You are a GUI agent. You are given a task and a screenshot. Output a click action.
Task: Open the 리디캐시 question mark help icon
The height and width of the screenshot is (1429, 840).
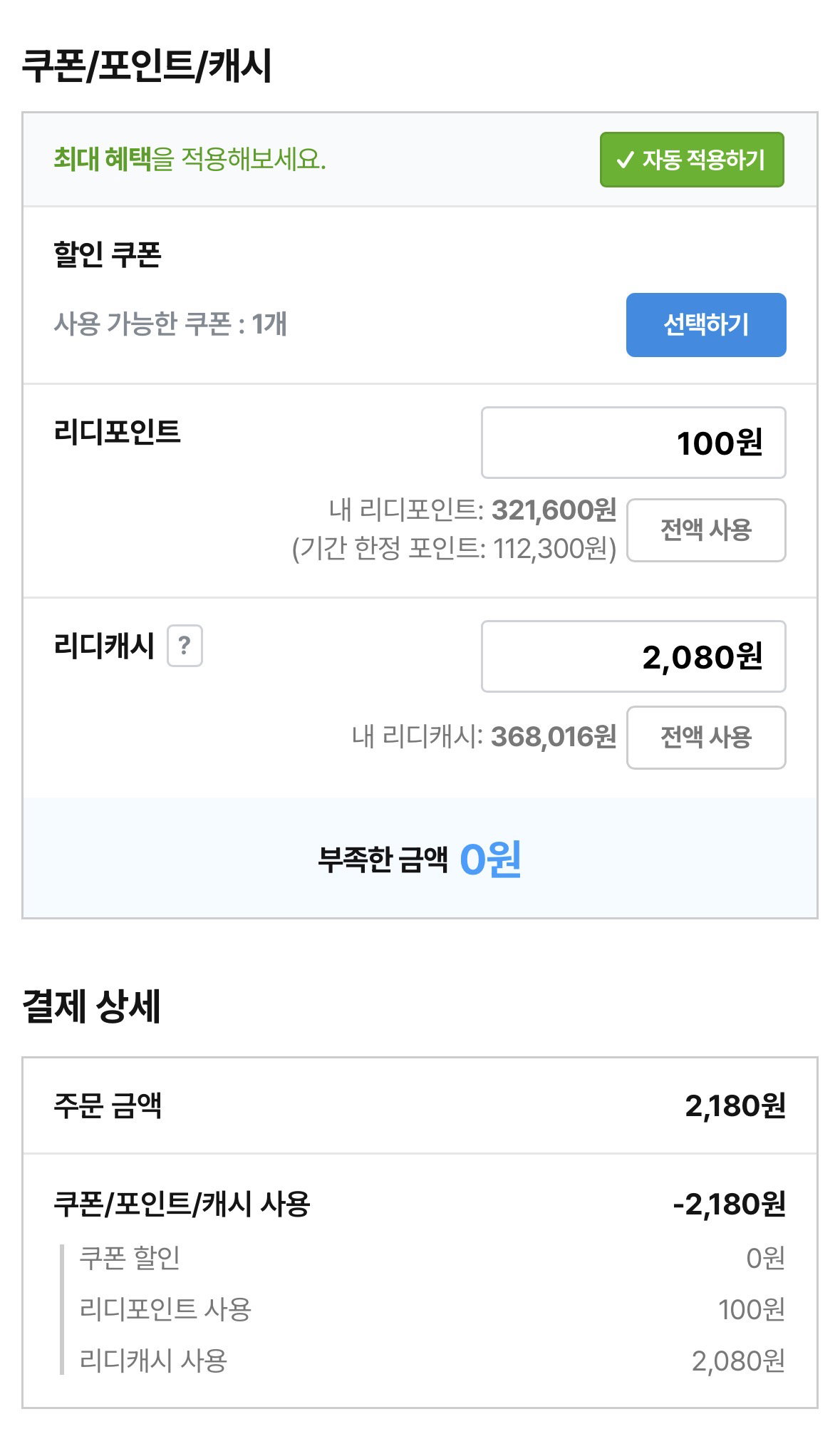point(185,646)
